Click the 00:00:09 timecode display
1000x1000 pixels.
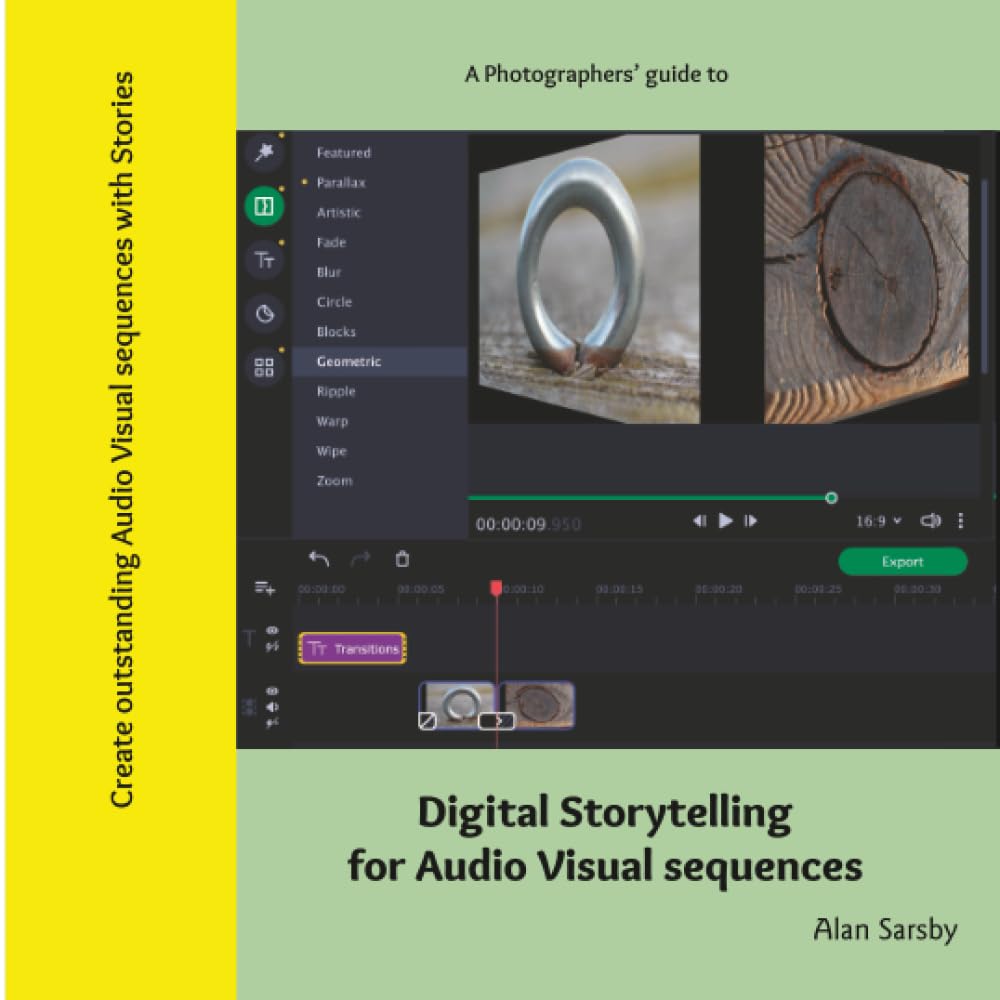(528, 524)
